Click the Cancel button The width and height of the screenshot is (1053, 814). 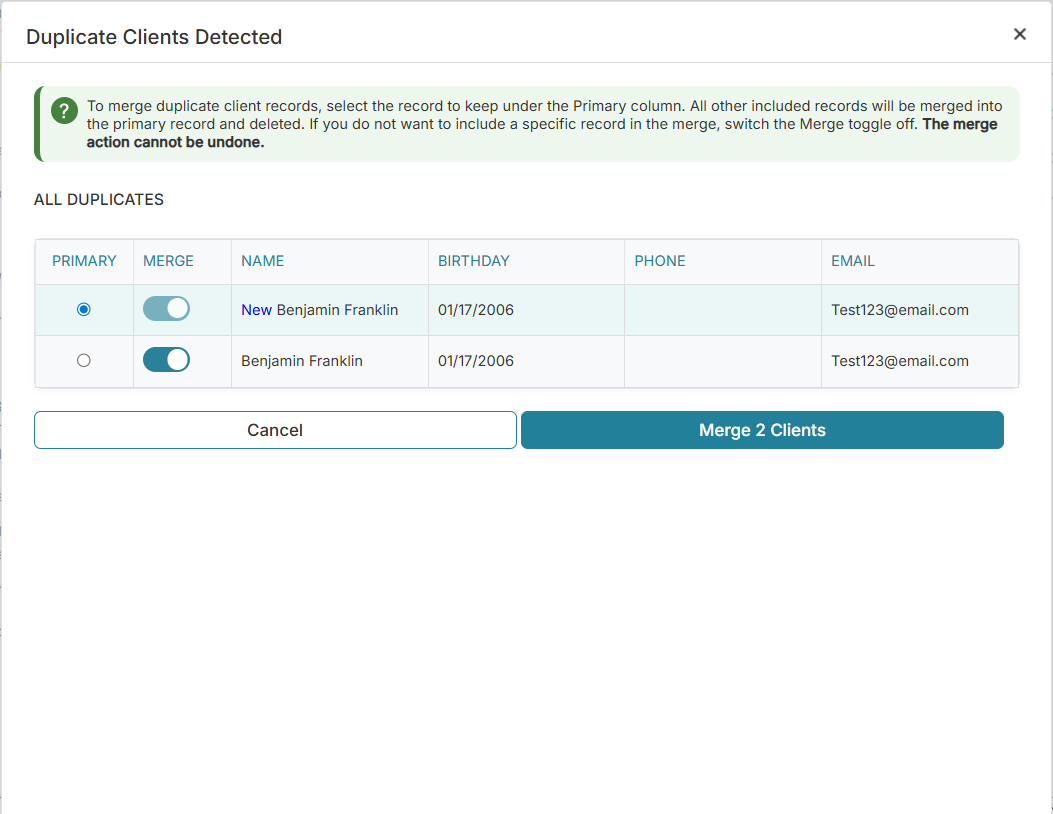275,430
